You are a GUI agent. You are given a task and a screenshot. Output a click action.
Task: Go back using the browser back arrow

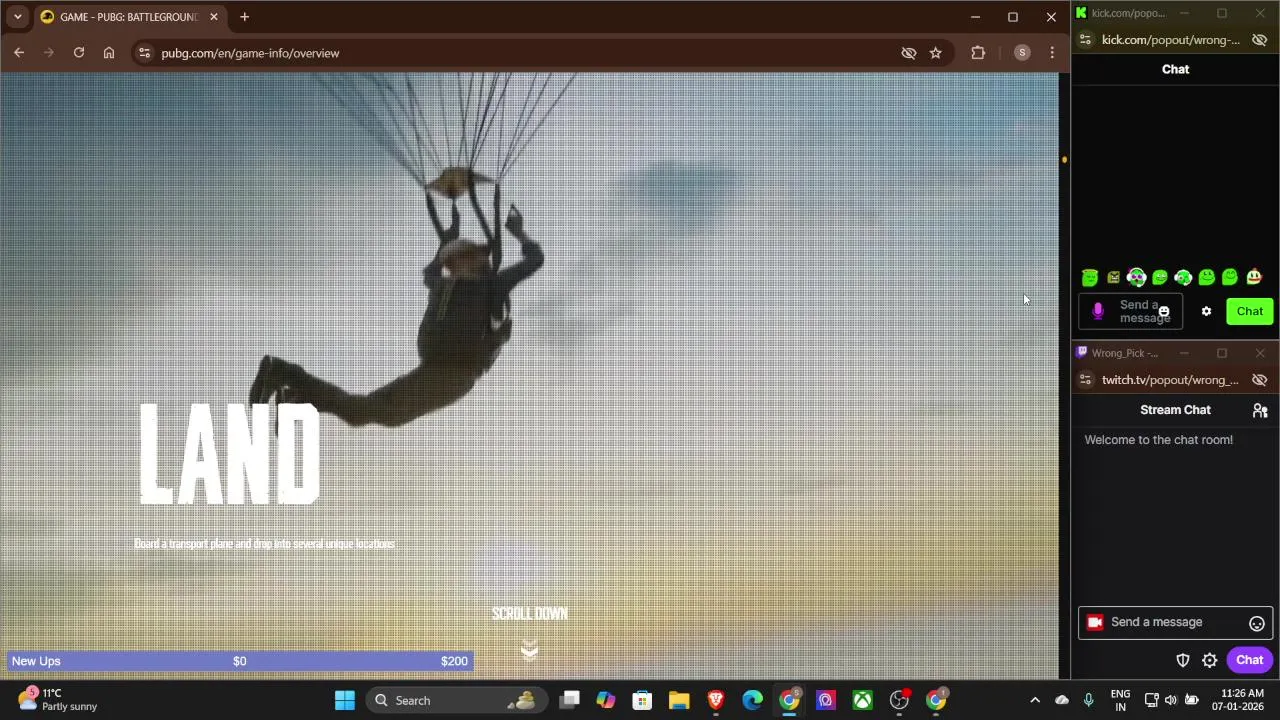pyautogui.click(x=19, y=53)
